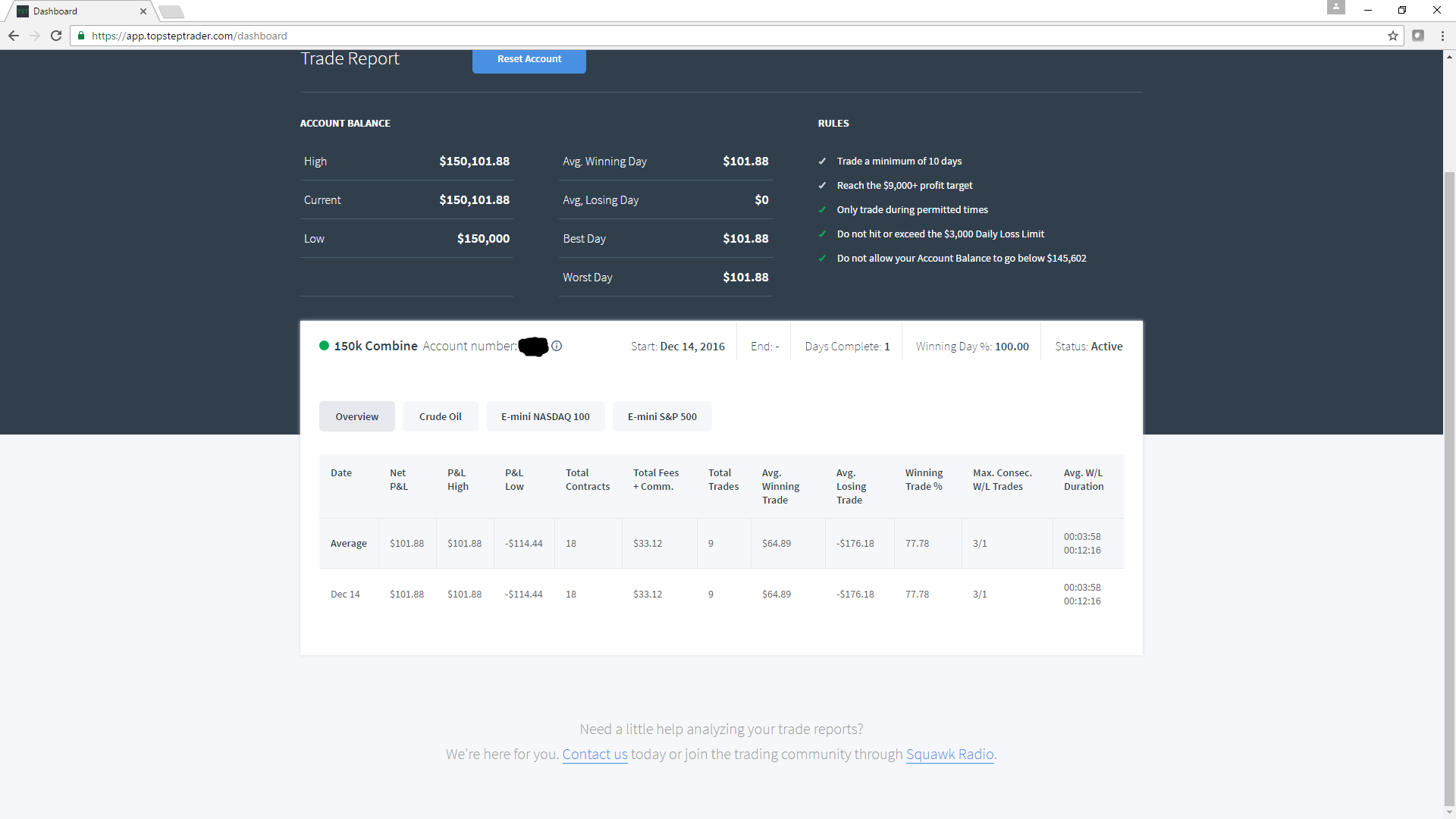Click the 'RULES' section heading

[x=833, y=124]
